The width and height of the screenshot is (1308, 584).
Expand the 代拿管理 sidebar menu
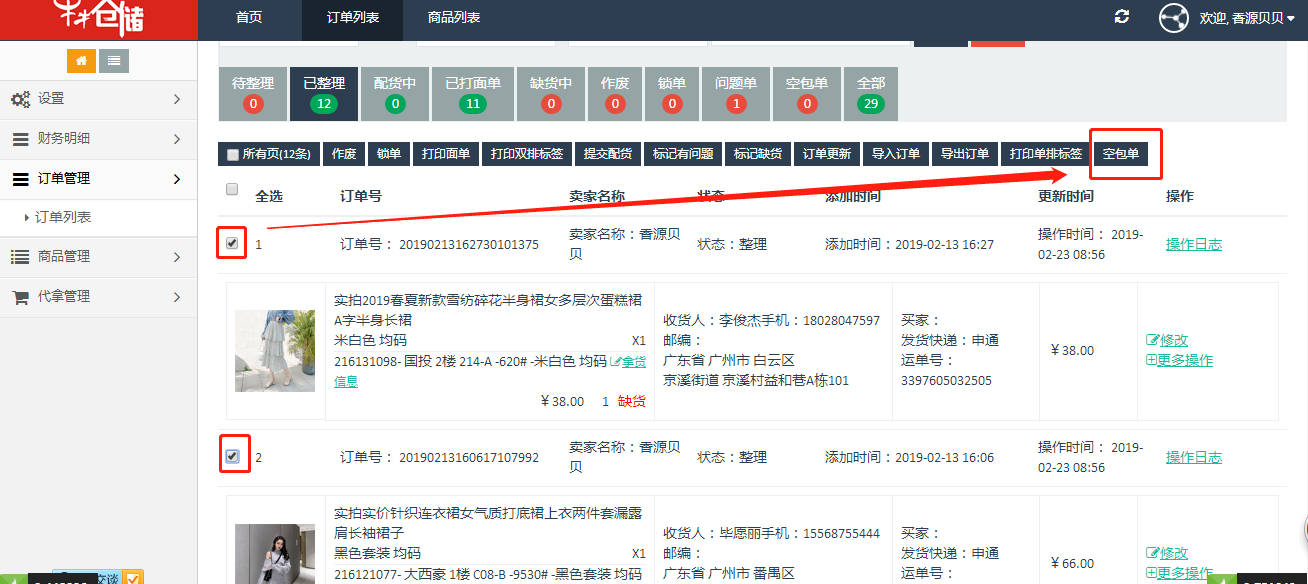pyautogui.click(x=98, y=297)
